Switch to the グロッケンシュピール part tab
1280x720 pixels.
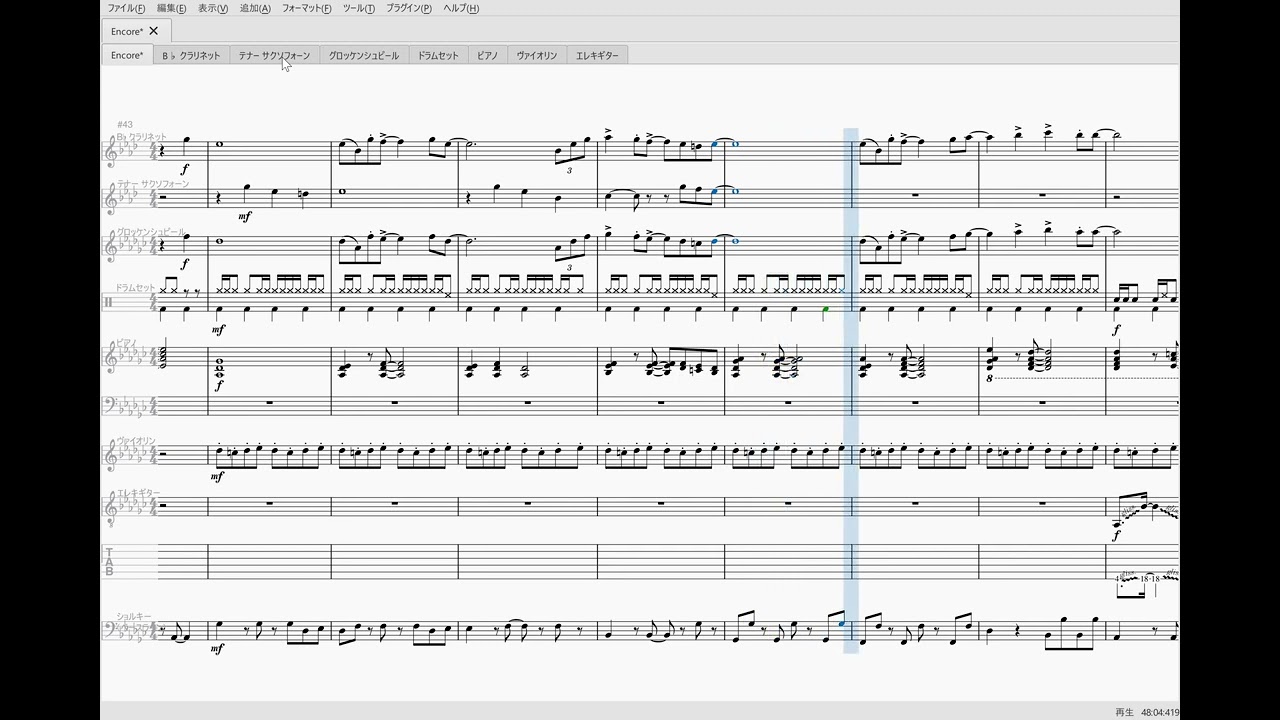click(x=364, y=55)
